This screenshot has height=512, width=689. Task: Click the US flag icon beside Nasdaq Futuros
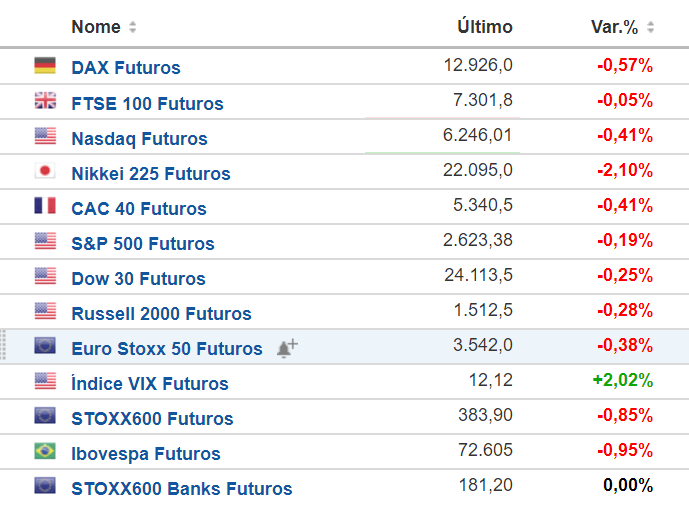(45, 136)
